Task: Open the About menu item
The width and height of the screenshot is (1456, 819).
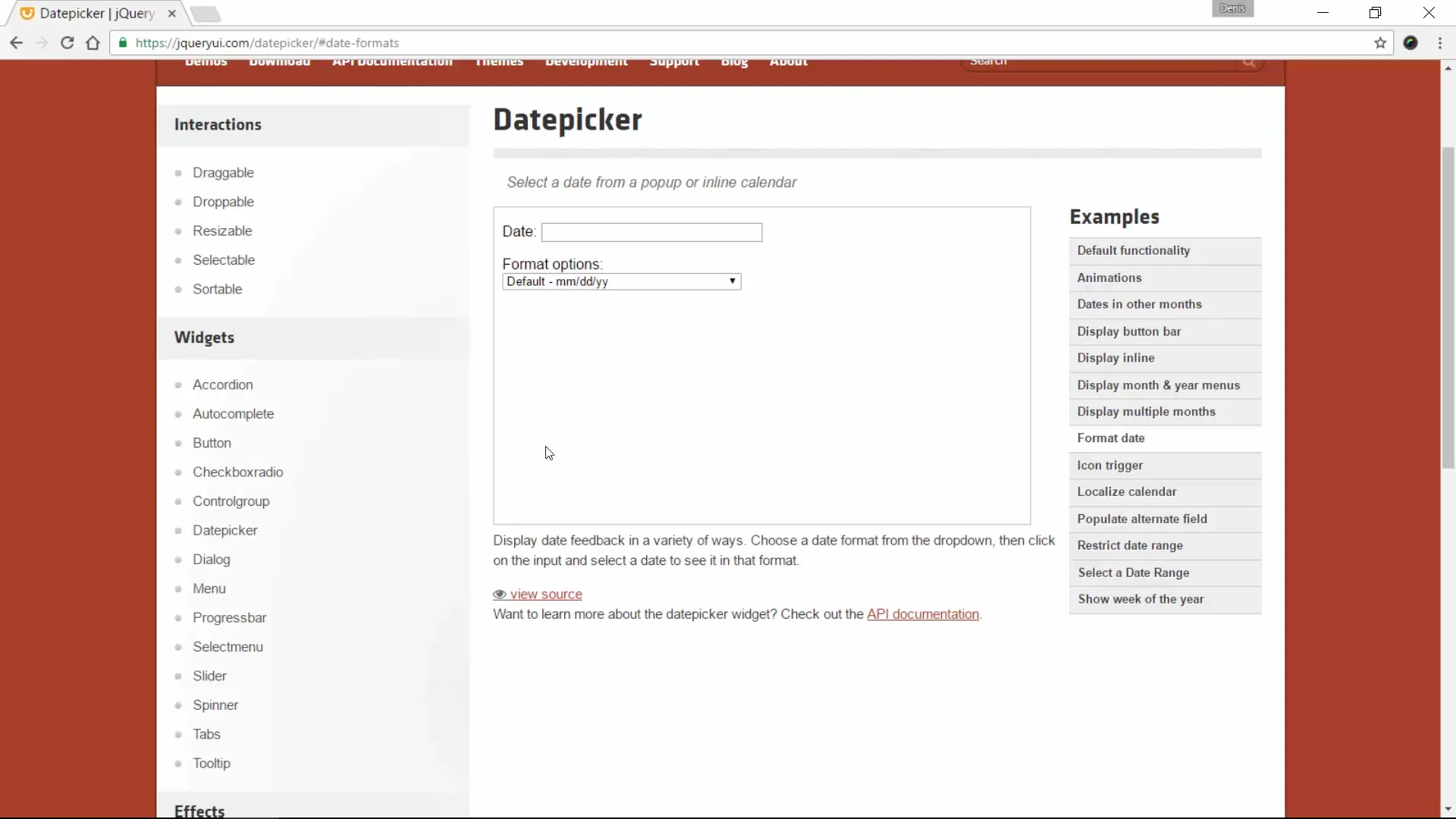Action: (x=789, y=62)
